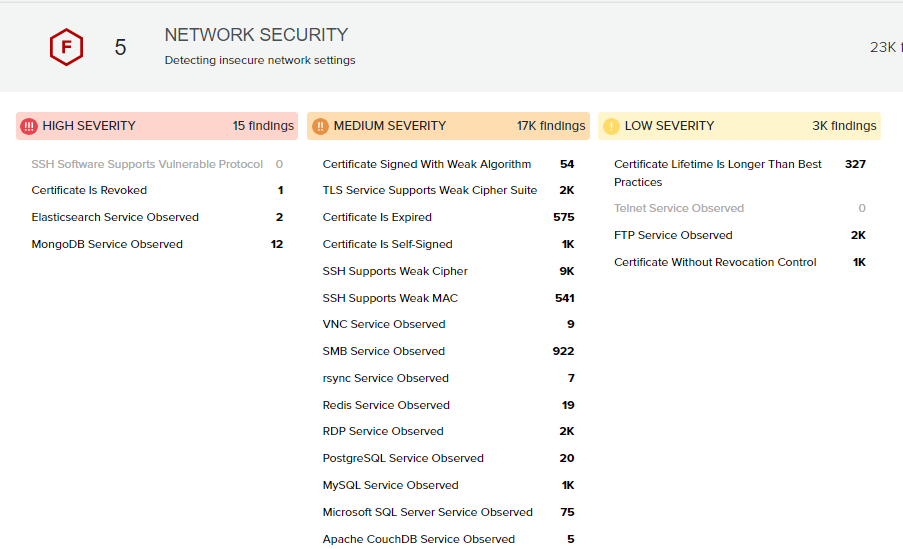The height and width of the screenshot is (549, 903).
Task: Select the High Severity header bar
Action: [x=157, y=126]
